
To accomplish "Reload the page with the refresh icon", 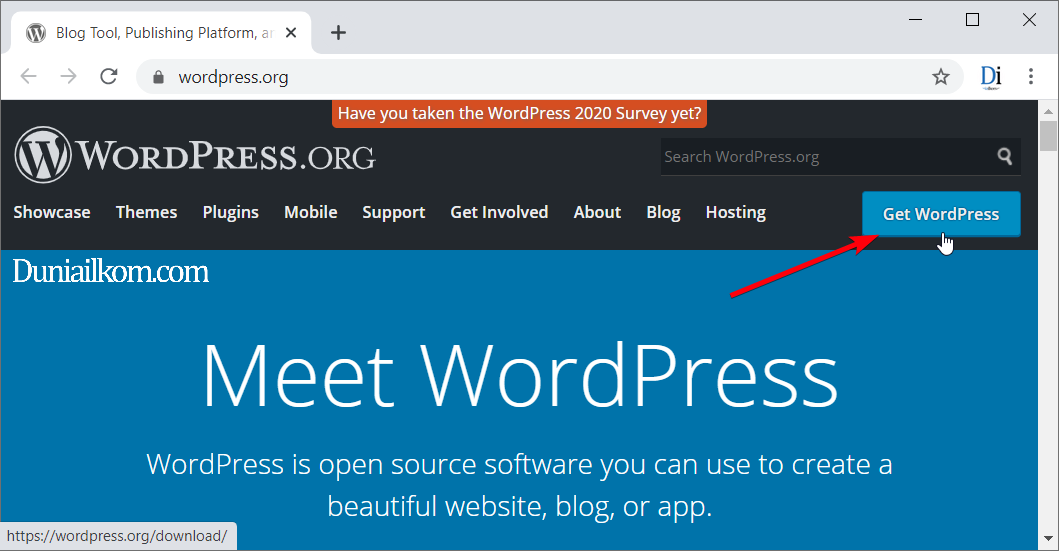I will (x=109, y=76).
